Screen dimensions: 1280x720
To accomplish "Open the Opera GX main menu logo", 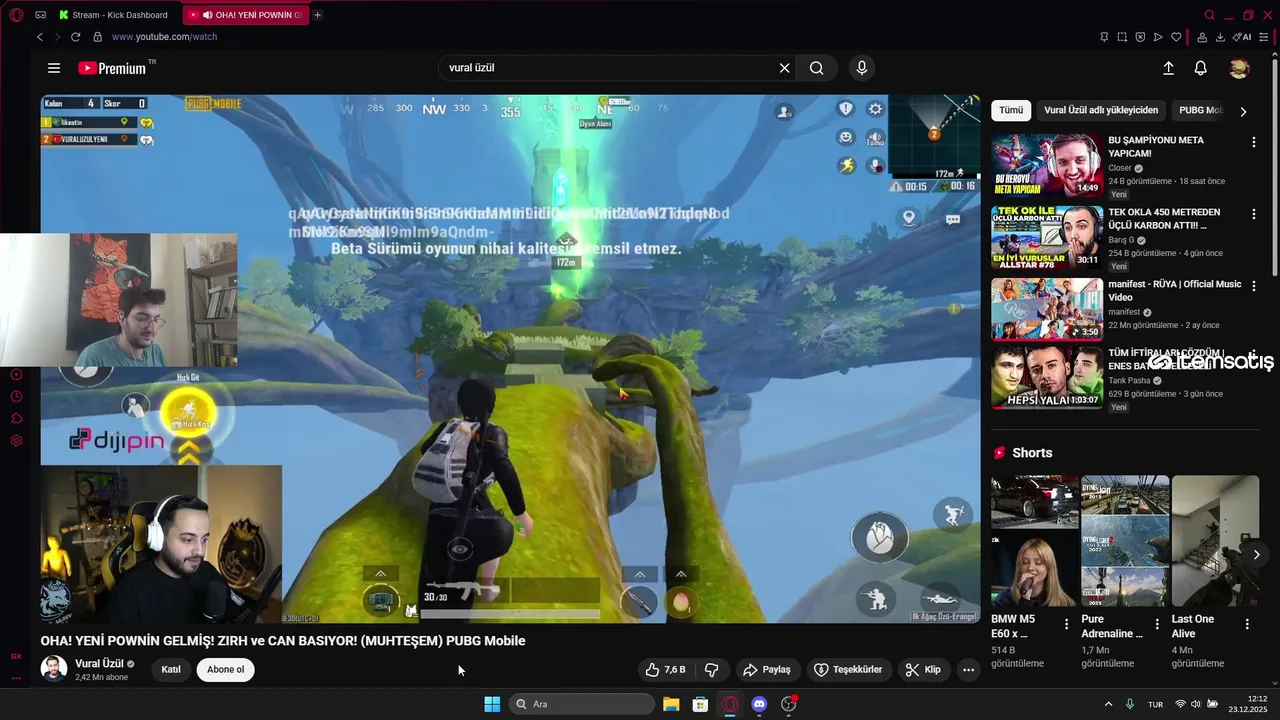I will pyautogui.click(x=16, y=15).
